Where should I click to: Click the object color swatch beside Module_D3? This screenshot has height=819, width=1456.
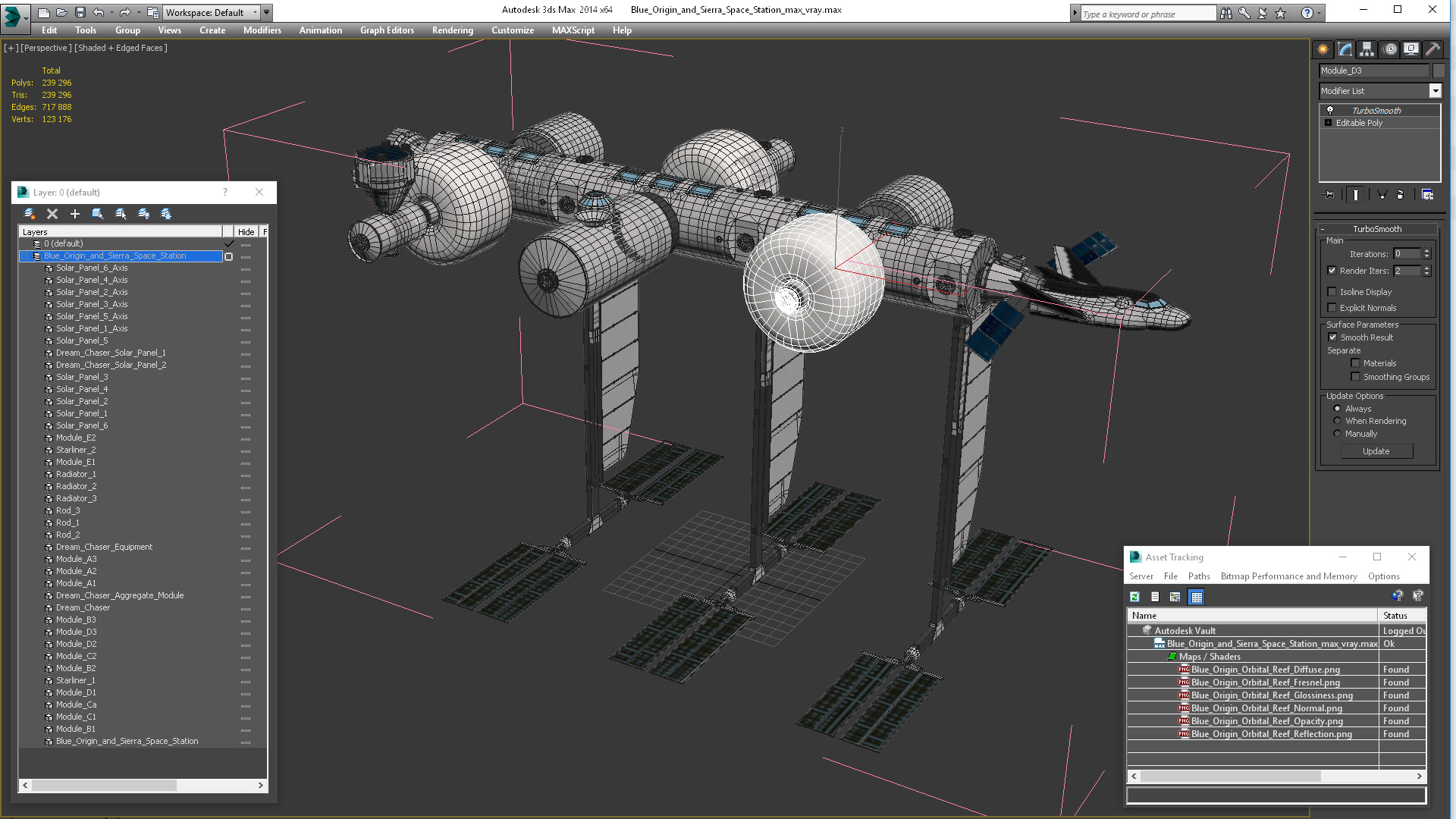1439,71
